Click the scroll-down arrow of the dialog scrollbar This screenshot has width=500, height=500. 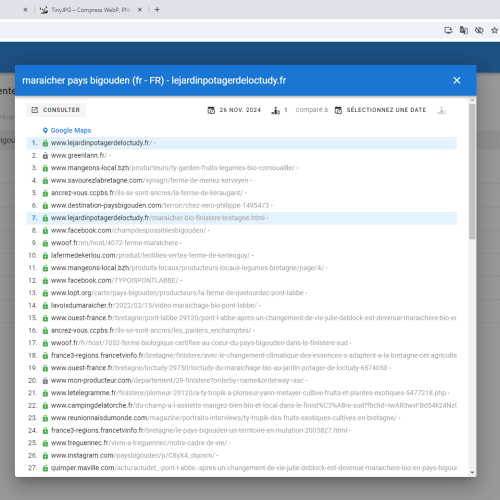(x=472, y=472)
